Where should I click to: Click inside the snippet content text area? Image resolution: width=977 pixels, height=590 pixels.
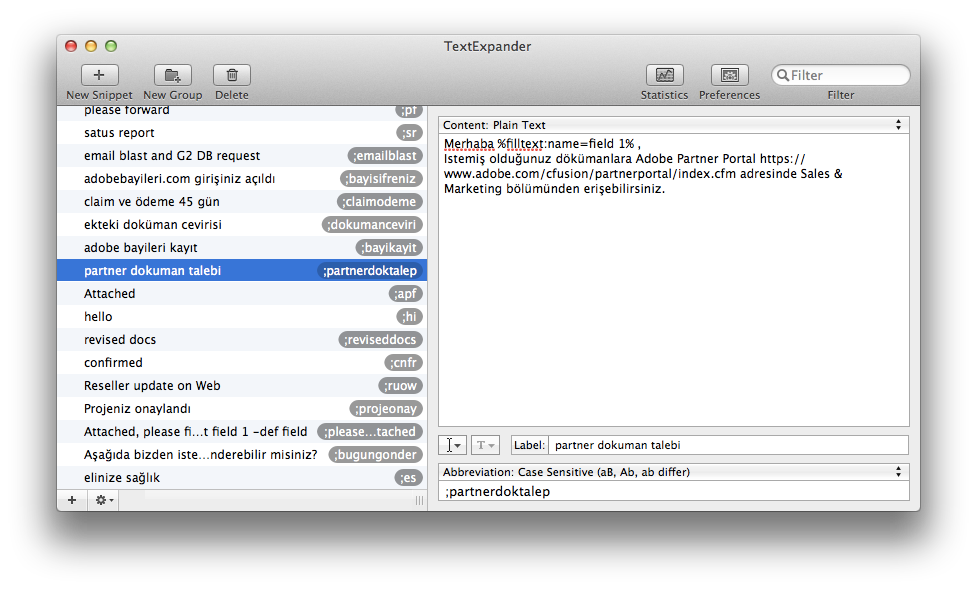[x=674, y=280]
